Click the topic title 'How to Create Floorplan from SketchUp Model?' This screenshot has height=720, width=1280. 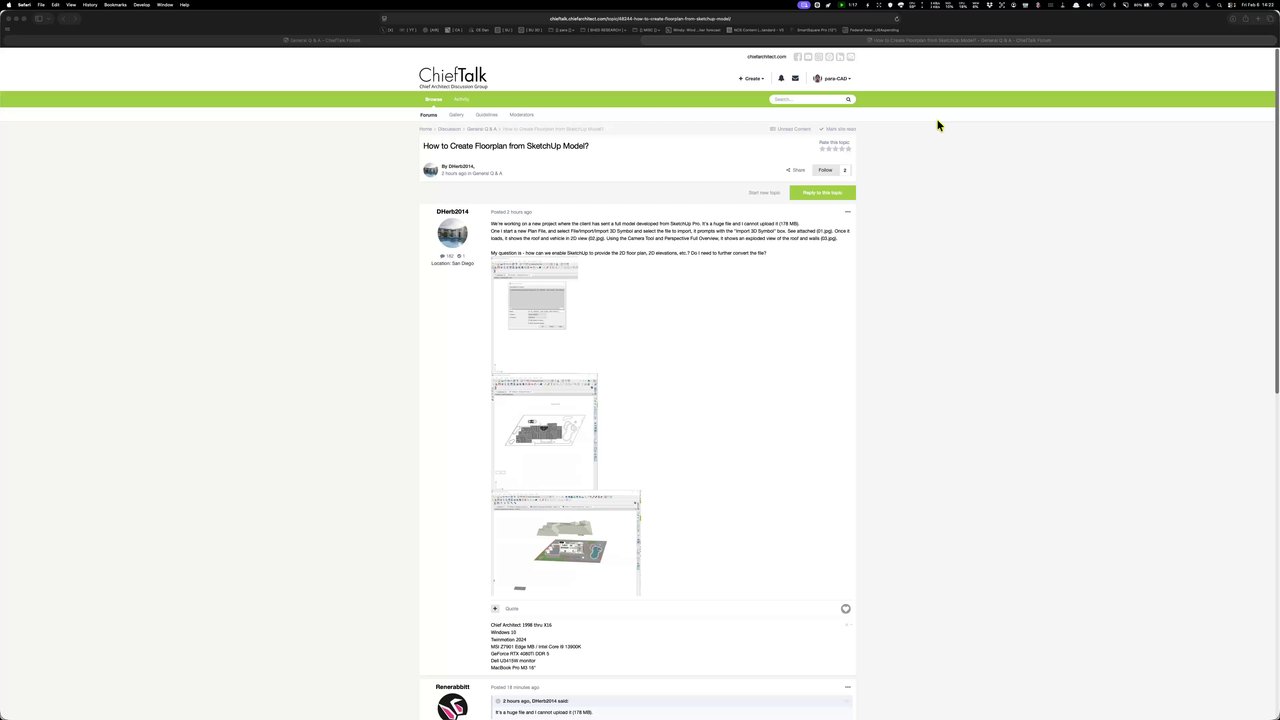(x=506, y=146)
